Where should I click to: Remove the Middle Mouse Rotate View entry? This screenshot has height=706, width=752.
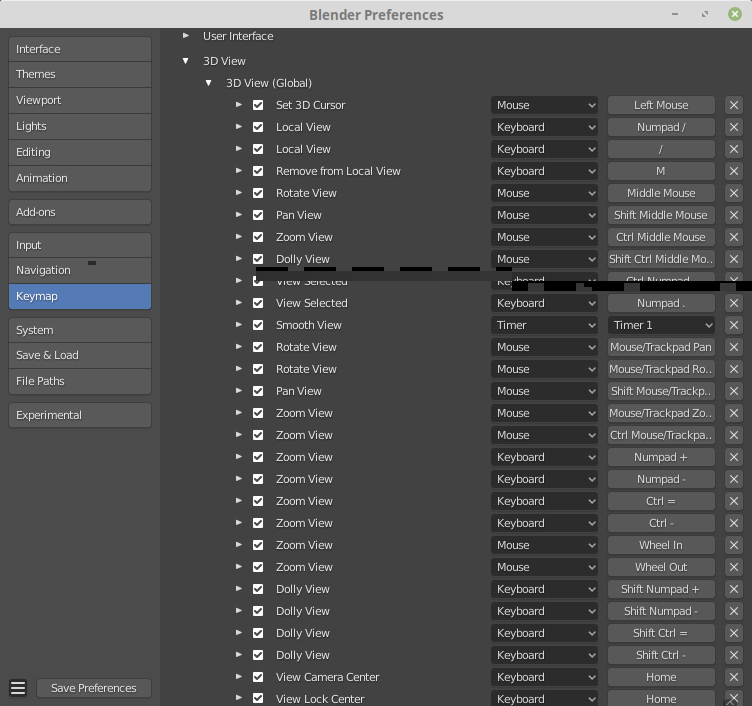[x=734, y=193]
